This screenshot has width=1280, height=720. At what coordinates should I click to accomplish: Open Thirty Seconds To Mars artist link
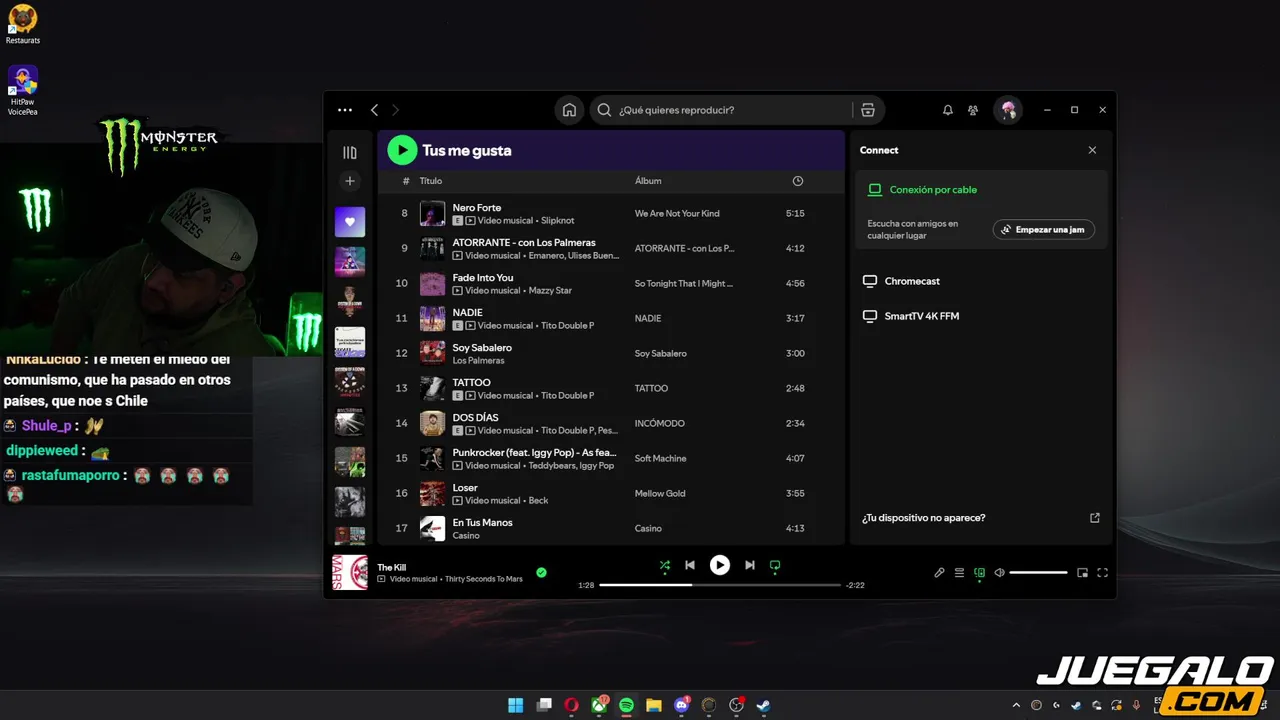pyautogui.click(x=484, y=579)
